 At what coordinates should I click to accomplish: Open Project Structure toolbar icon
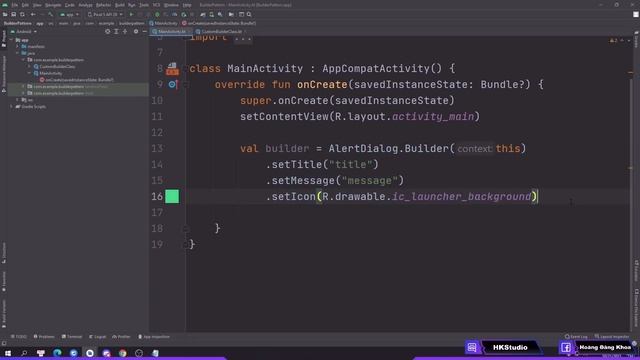tap(231, 14)
